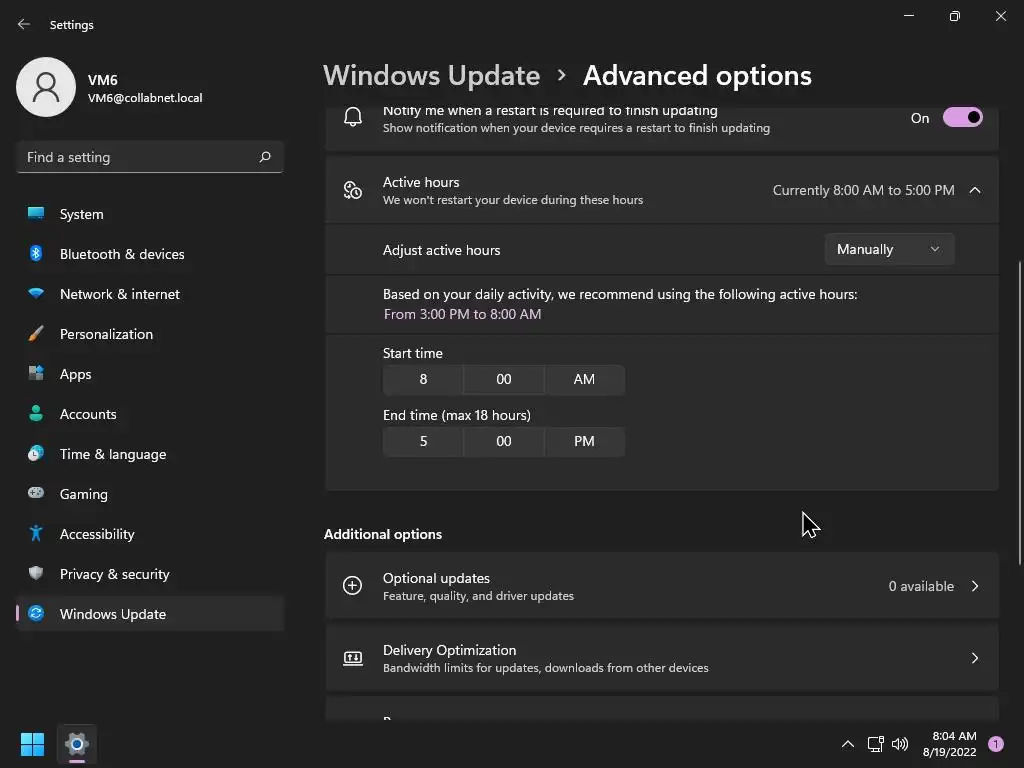1024x768 pixels.
Task: Click the Find a setting search box
Action: coord(138,157)
